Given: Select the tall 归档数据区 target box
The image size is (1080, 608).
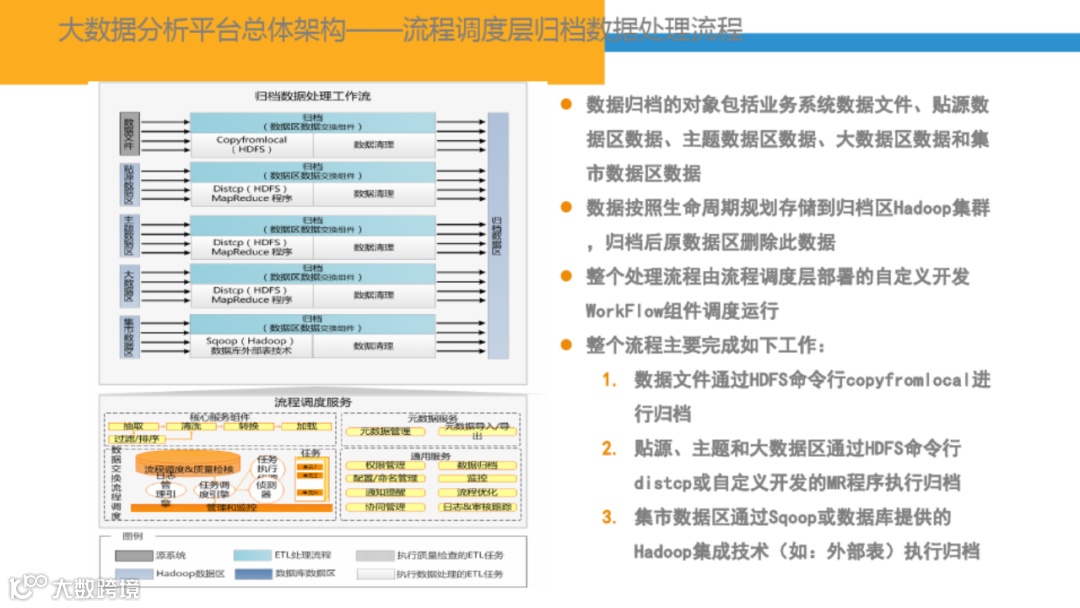Looking at the screenshot, I should pos(498,235).
